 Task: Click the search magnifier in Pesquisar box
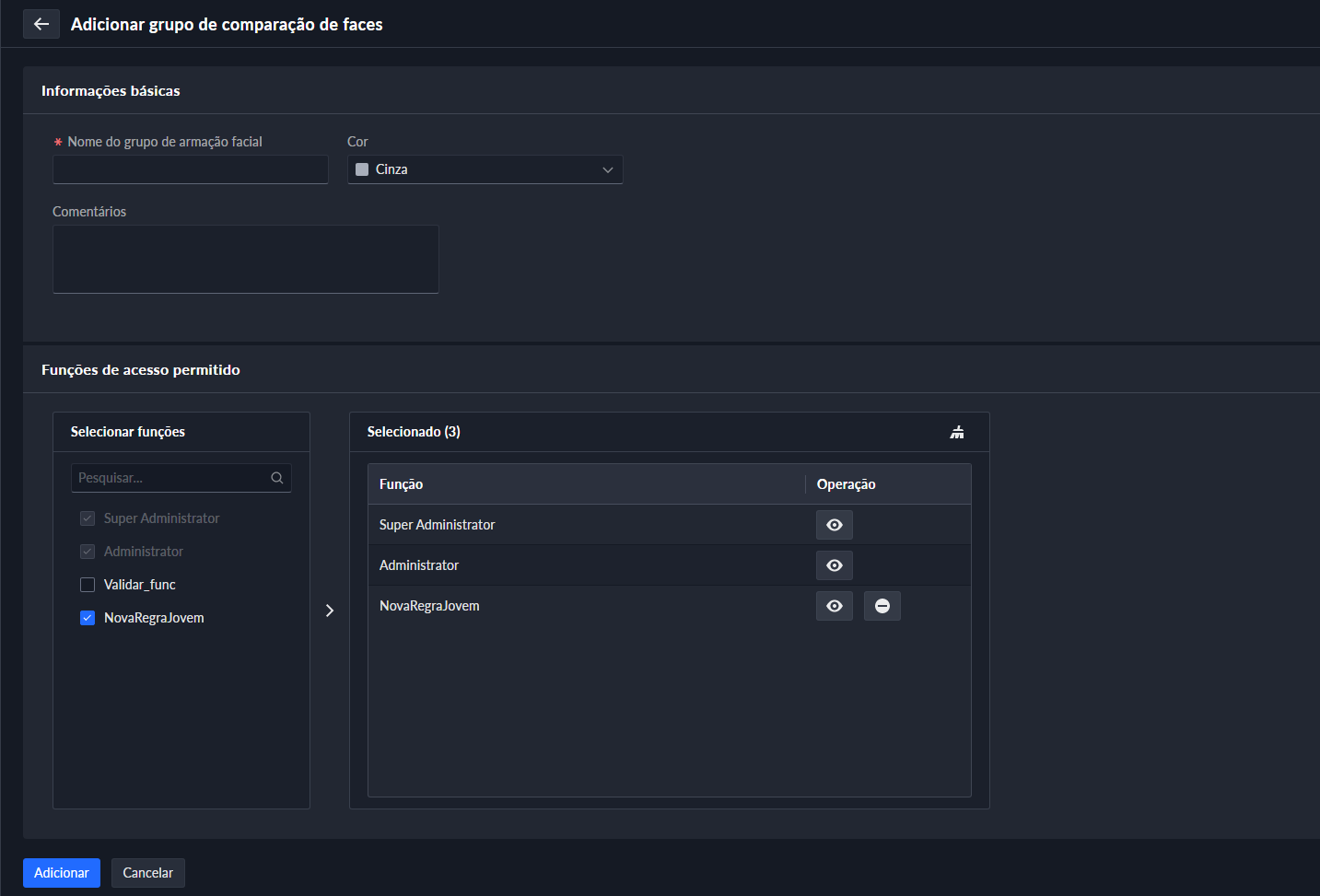click(276, 478)
